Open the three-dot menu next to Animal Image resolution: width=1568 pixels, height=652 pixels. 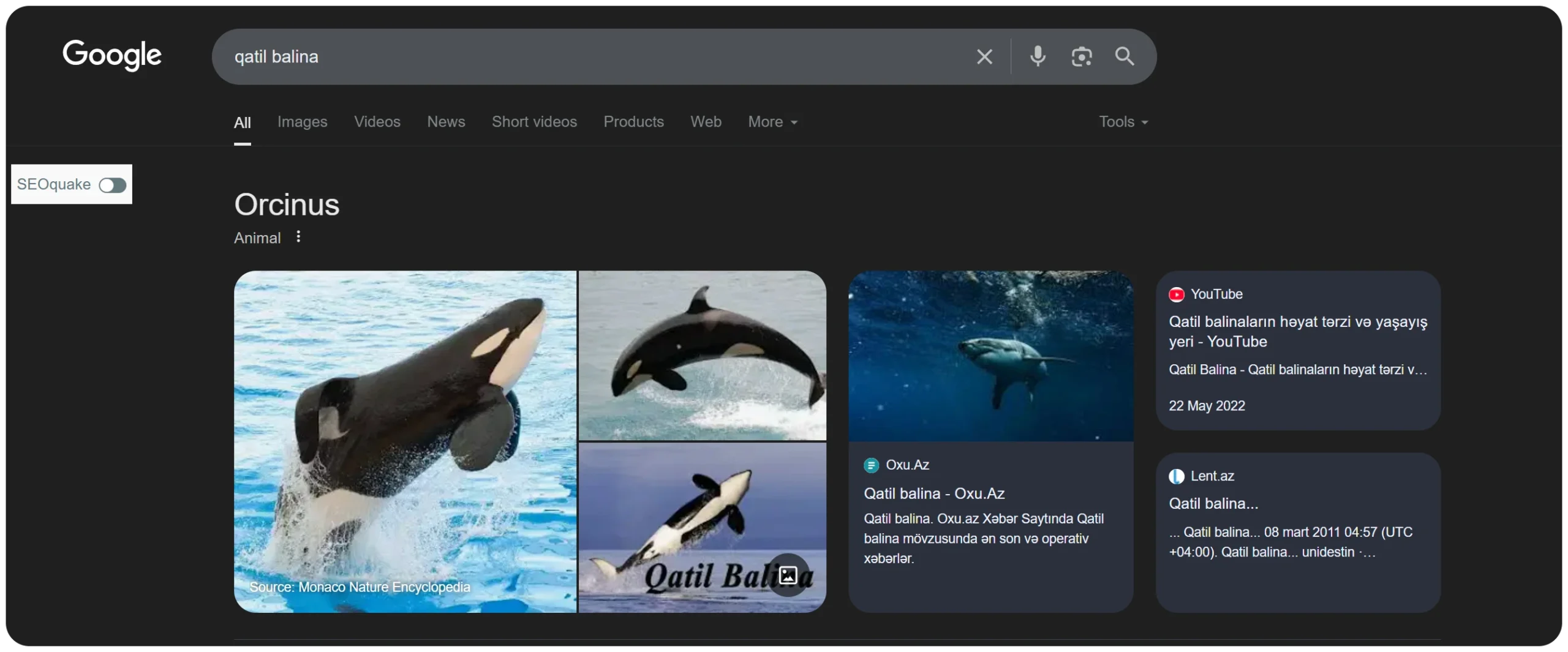(x=298, y=237)
